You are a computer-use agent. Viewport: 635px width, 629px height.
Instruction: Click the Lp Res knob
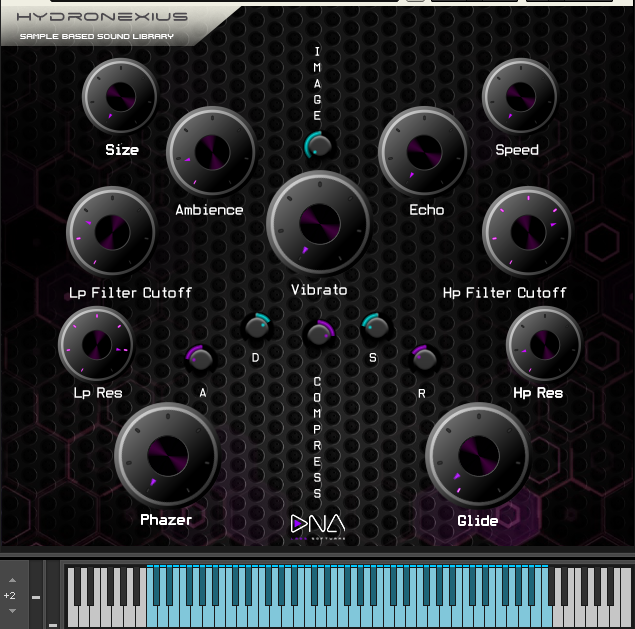coord(96,344)
